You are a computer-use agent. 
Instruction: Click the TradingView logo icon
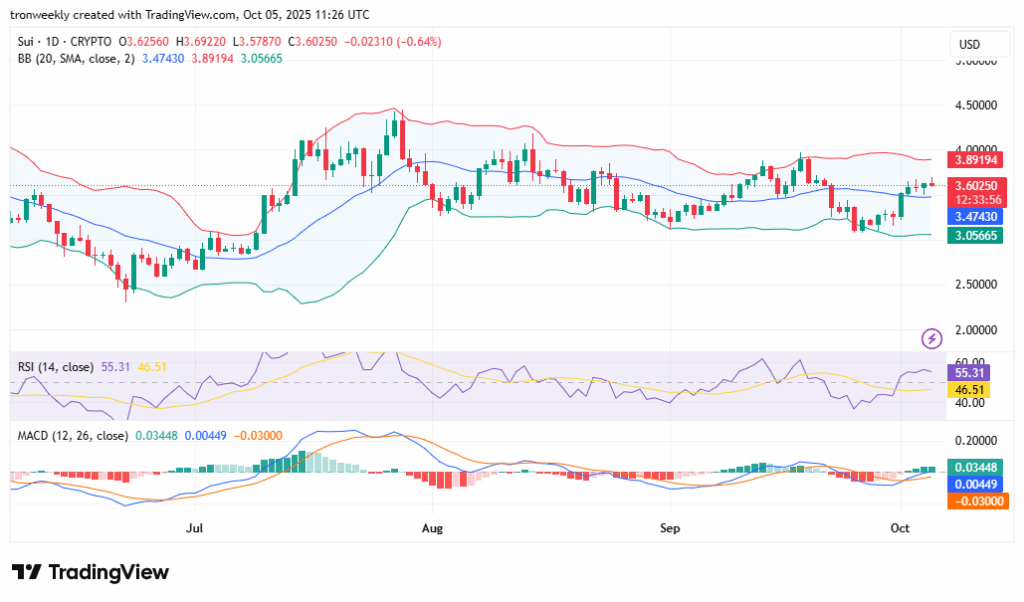pos(26,572)
